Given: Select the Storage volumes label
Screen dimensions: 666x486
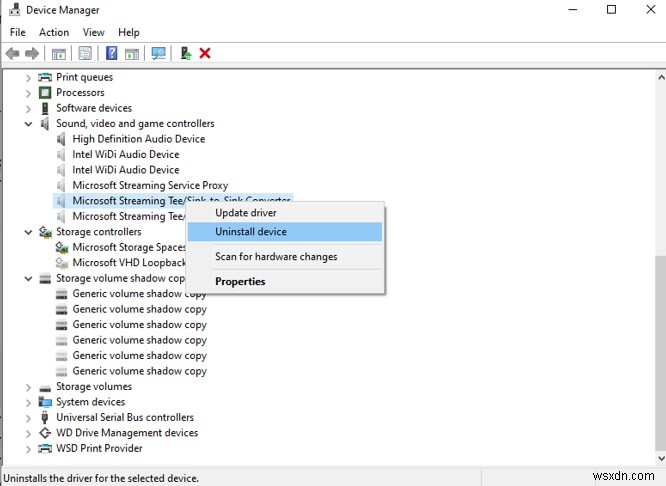Looking at the screenshot, I should click(x=94, y=386).
